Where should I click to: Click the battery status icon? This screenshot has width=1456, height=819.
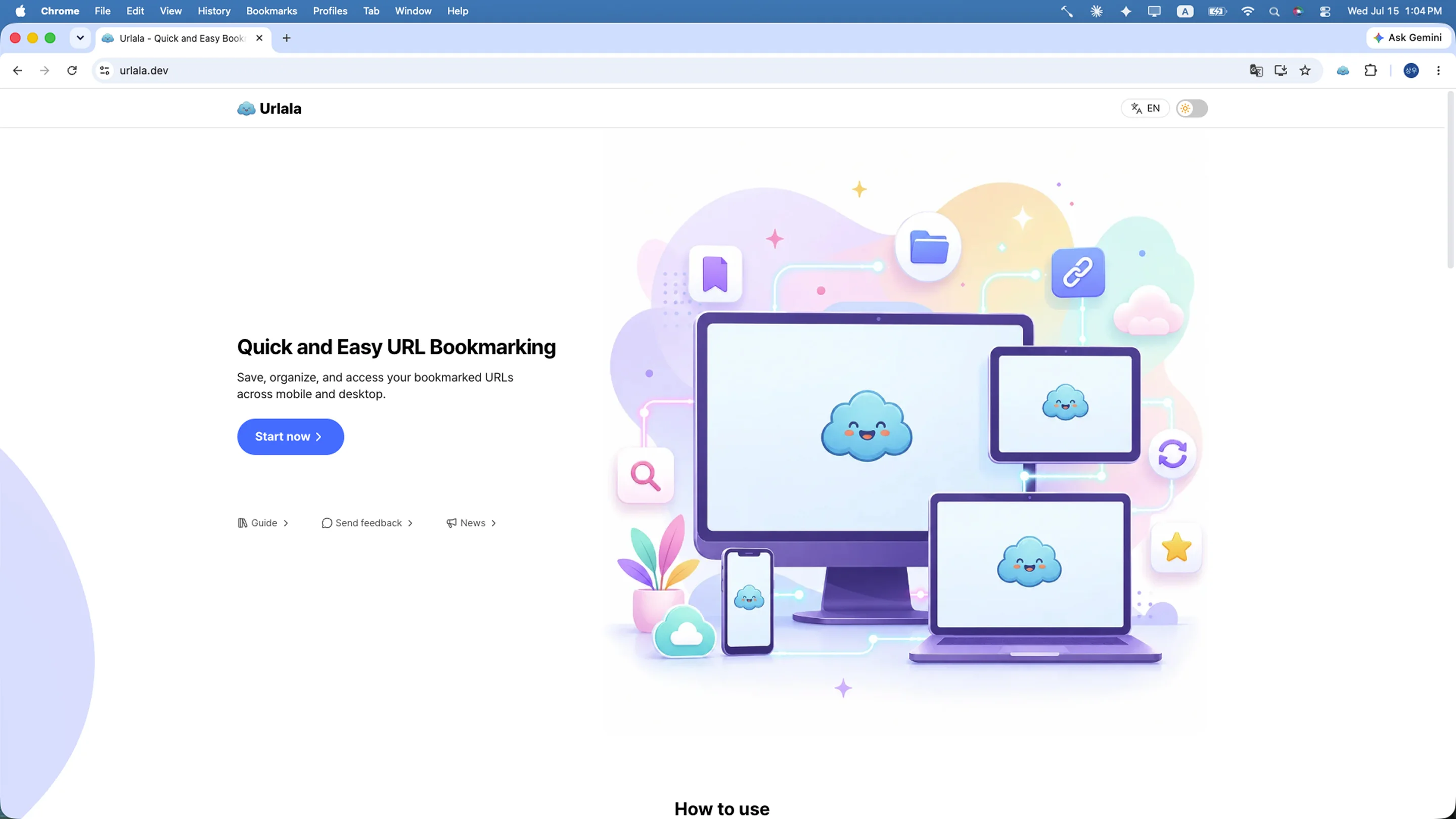point(1217,11)
